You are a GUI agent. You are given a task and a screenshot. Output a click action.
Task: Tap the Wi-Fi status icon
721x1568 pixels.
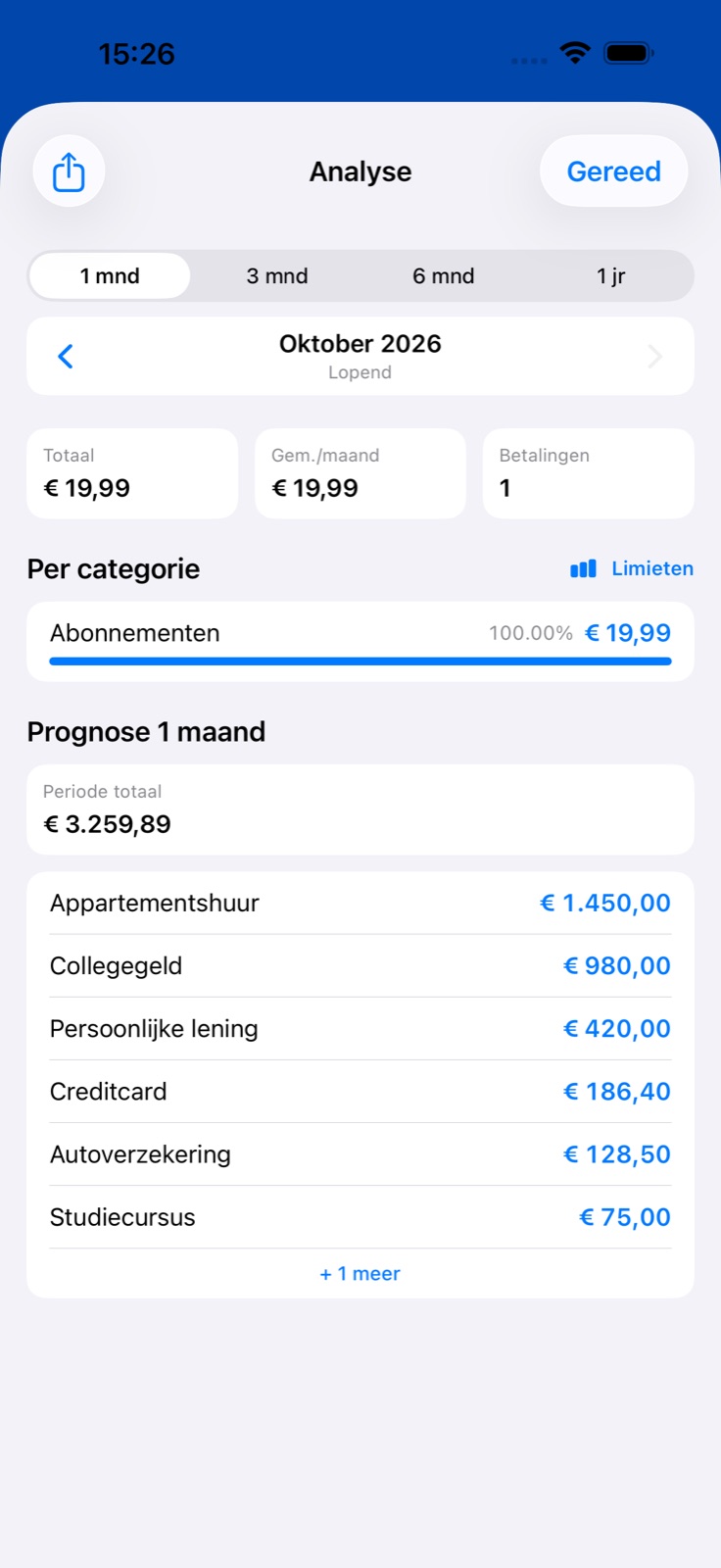(575, 53)
